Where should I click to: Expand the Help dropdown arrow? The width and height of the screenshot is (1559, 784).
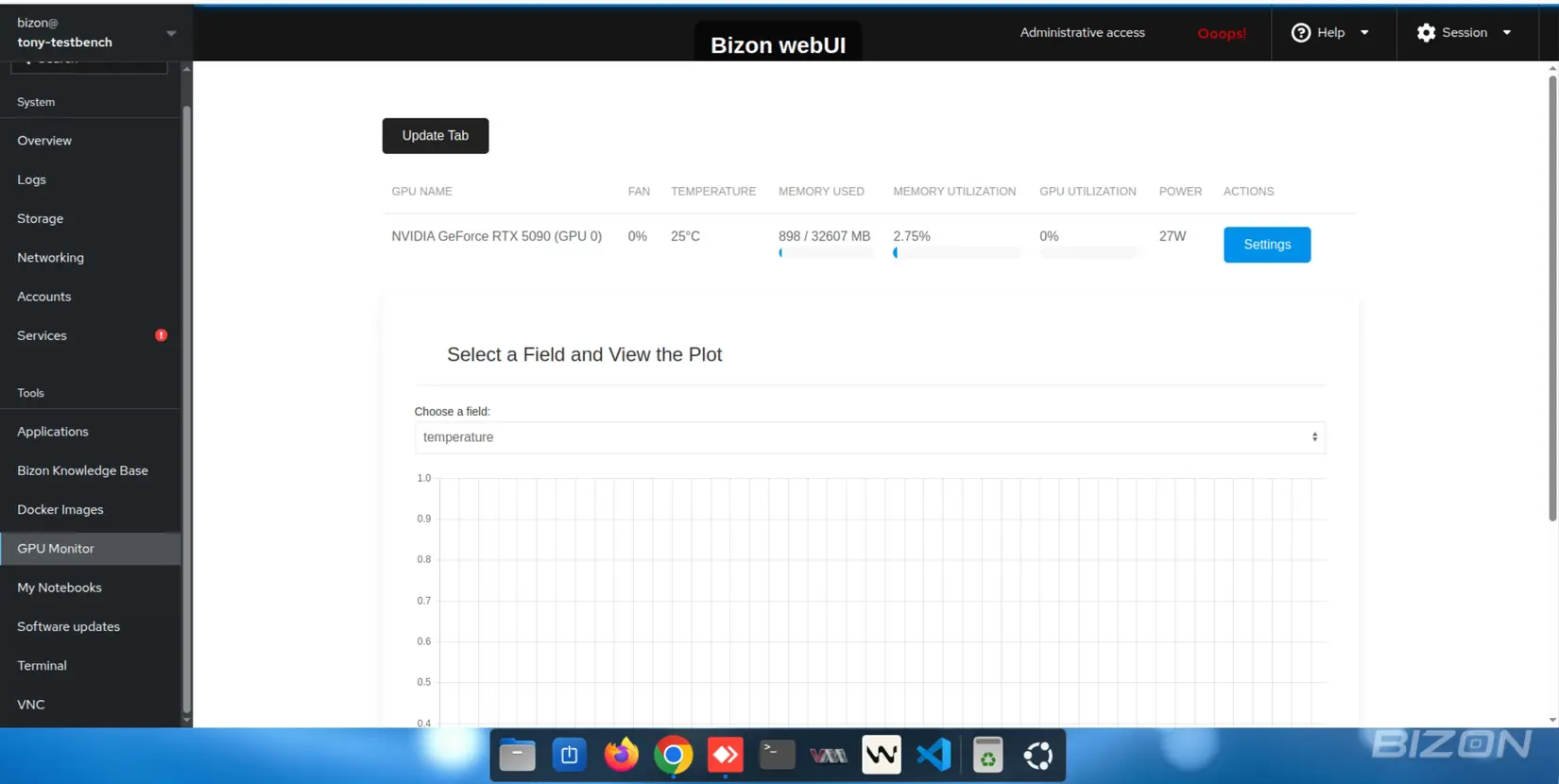(x=1364, y=32)
